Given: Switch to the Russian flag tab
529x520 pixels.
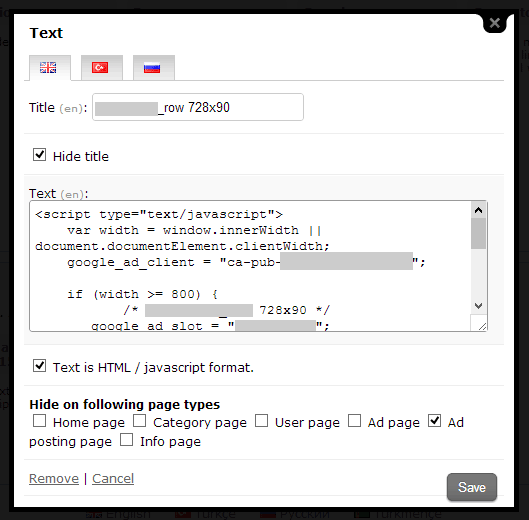Looking at the screenshot, I should (154, 68).
